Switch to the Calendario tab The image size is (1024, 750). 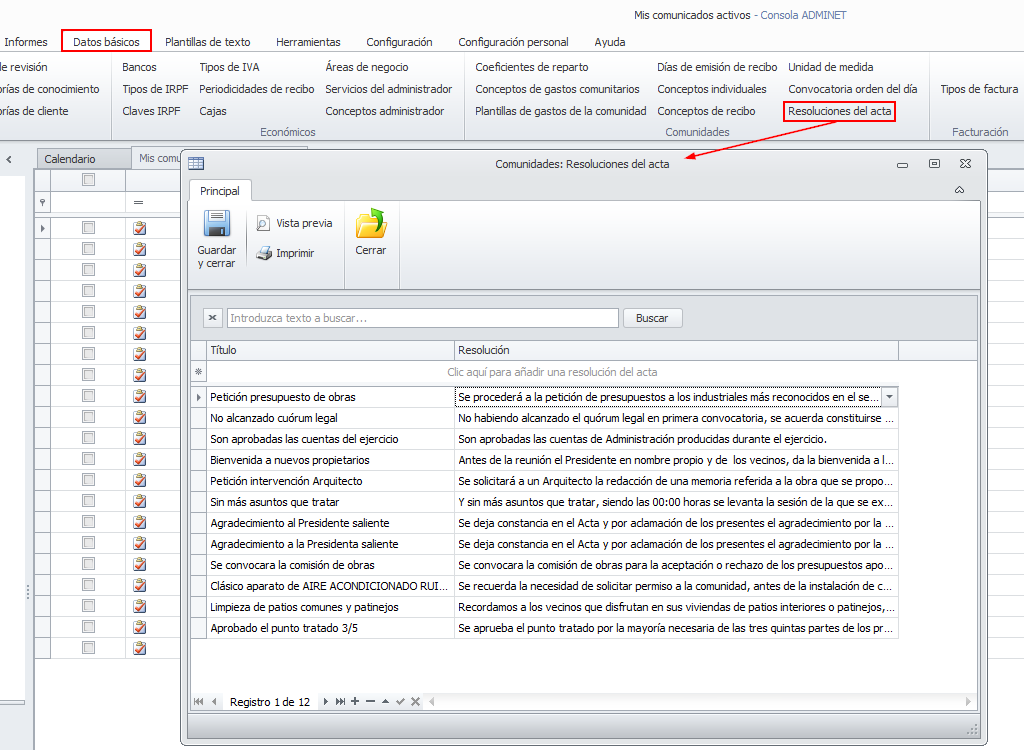(70, 159)
